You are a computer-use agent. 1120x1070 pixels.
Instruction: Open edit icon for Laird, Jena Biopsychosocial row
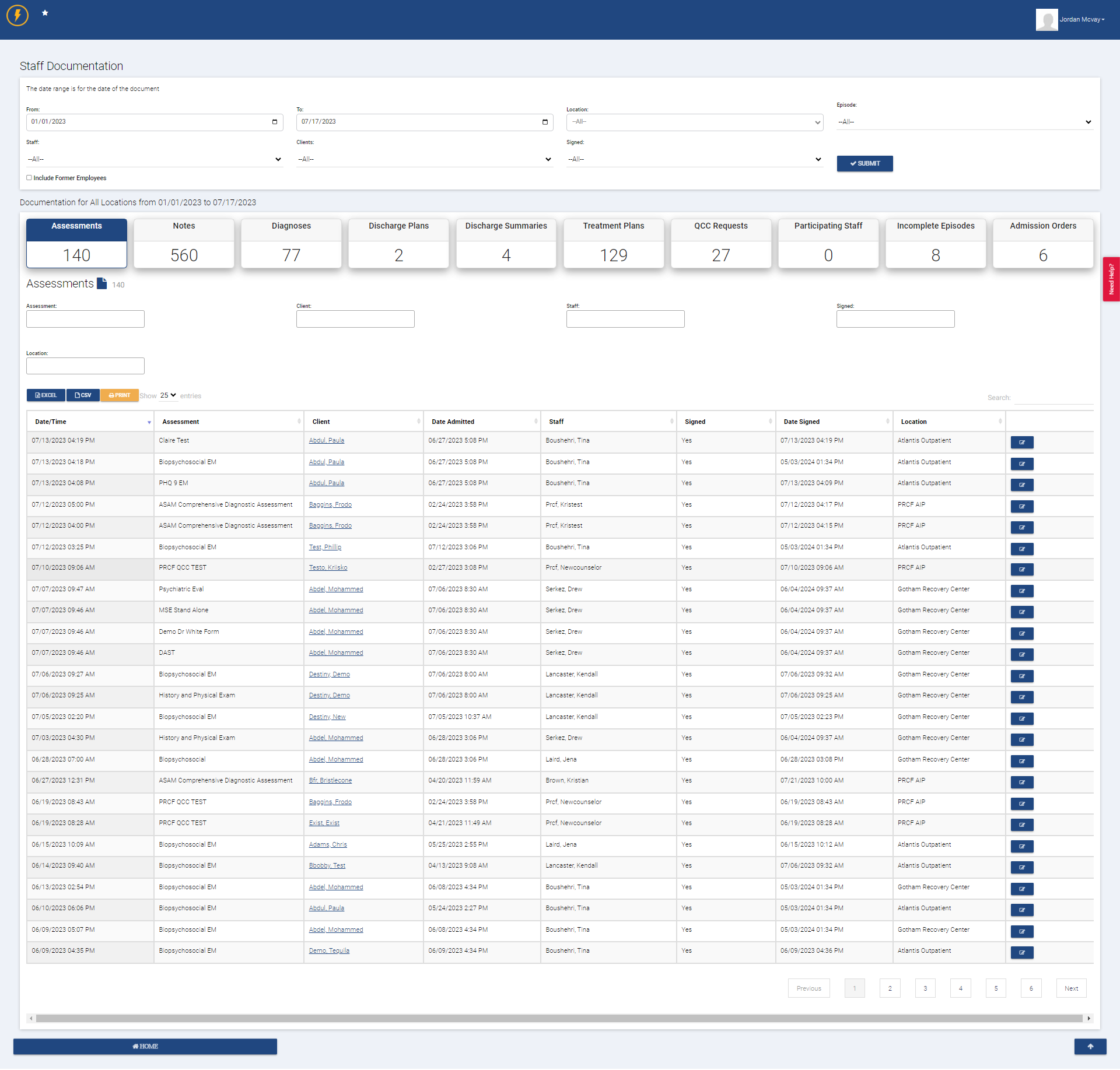coord(1022,762)
